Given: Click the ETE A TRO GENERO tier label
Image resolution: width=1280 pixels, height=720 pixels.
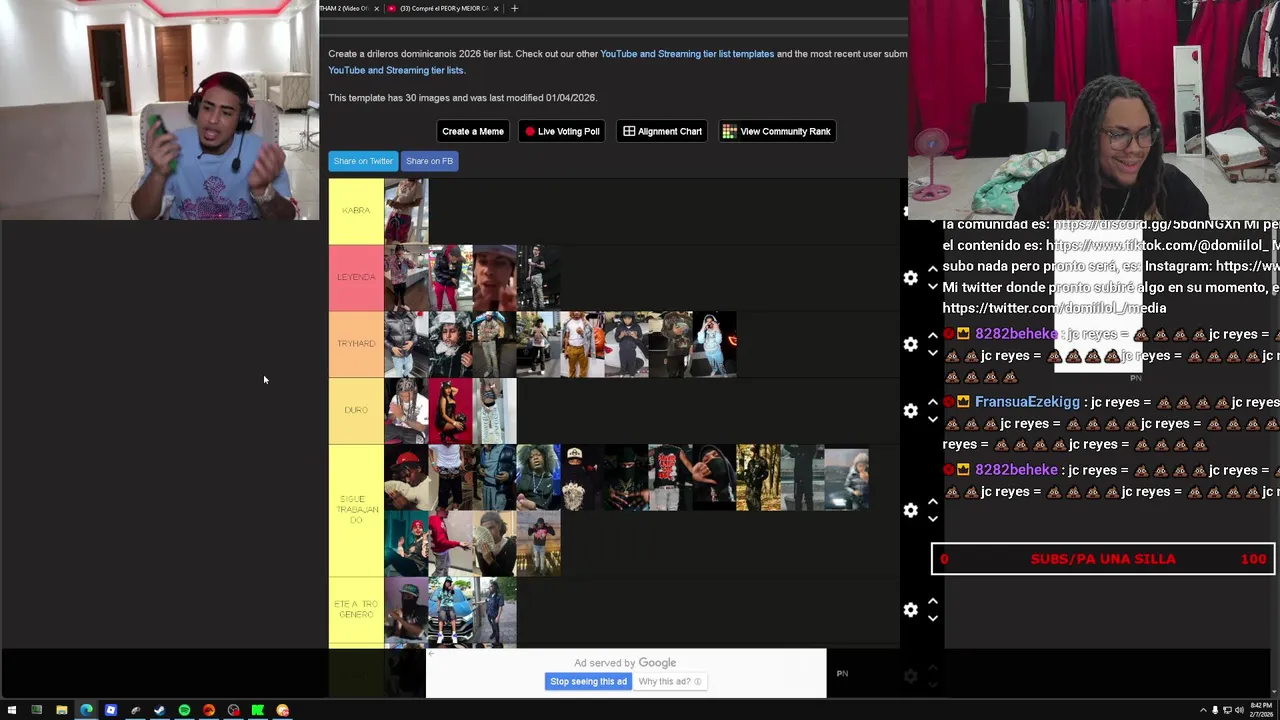Looking at the screenshot, I should [x=356, y=610].
